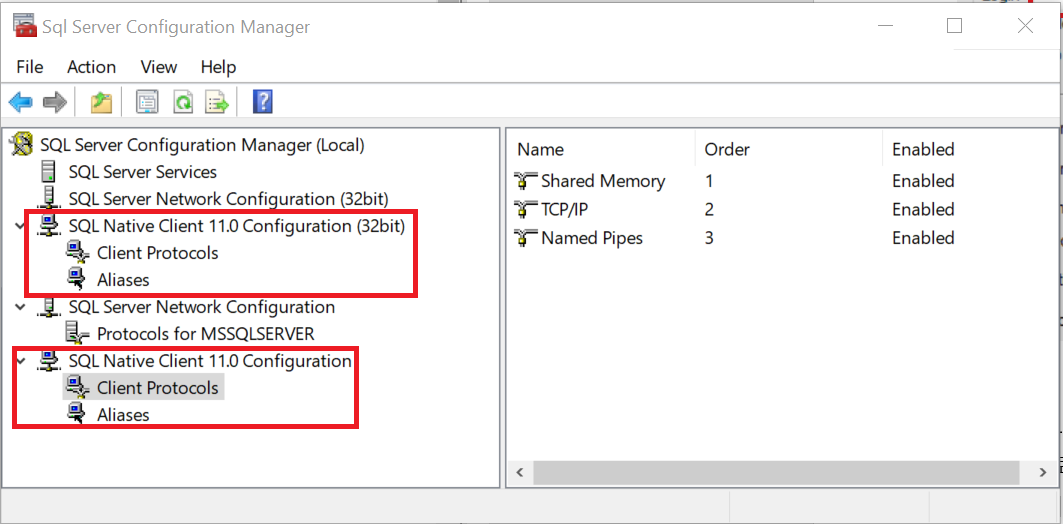Maximize the Configuration Manager window

click(x=955, y=26)
